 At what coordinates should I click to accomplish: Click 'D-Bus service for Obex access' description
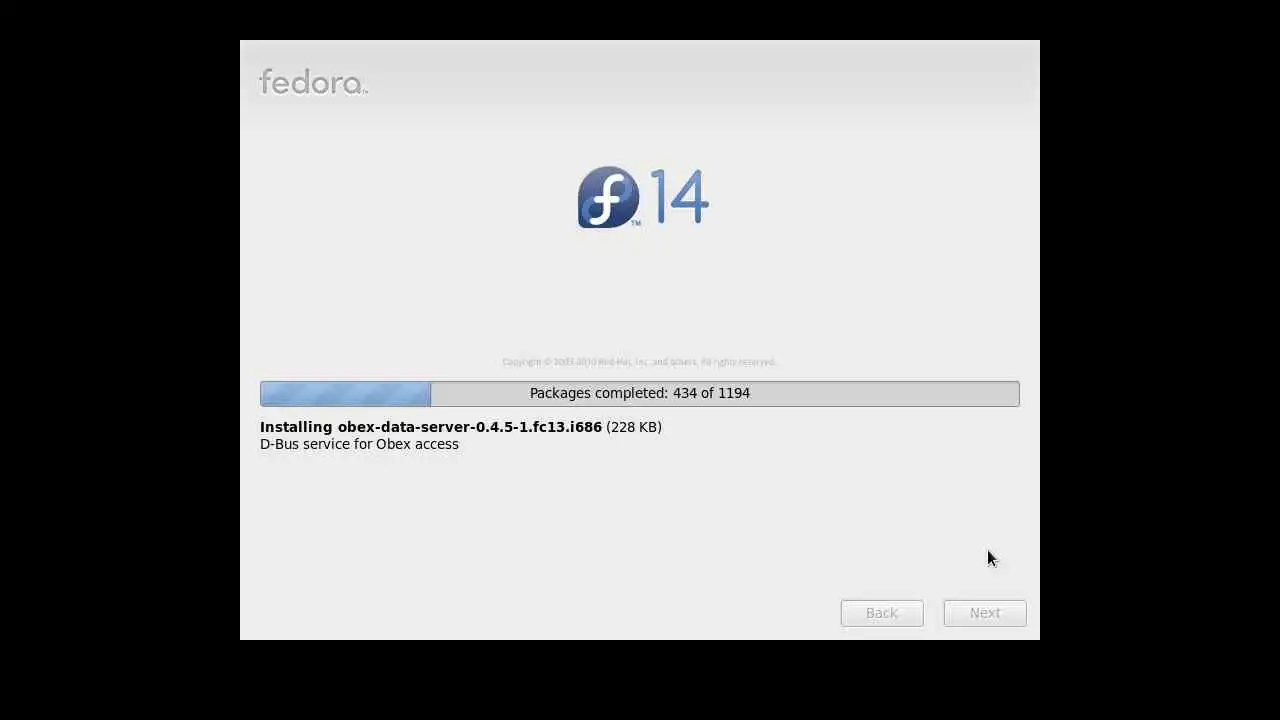pyautogui.click(x=359, y=444)
